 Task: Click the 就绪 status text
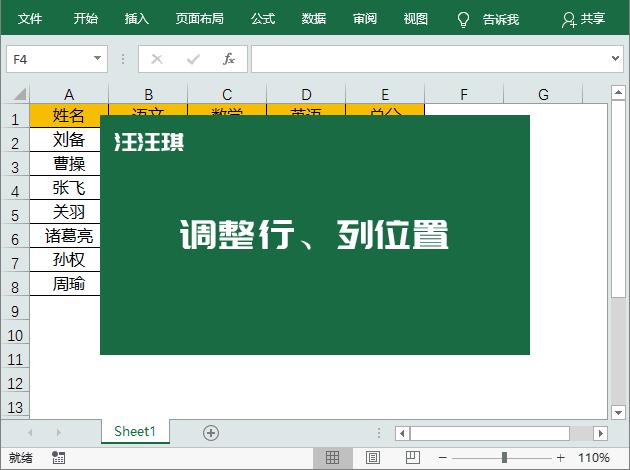pos(21,458)
